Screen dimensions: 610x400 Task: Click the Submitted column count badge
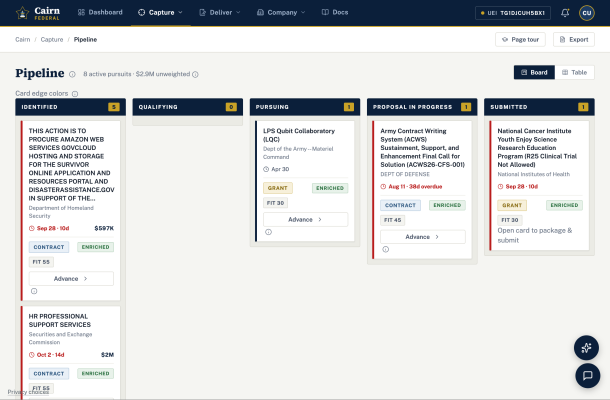click(x=583, y=107)
